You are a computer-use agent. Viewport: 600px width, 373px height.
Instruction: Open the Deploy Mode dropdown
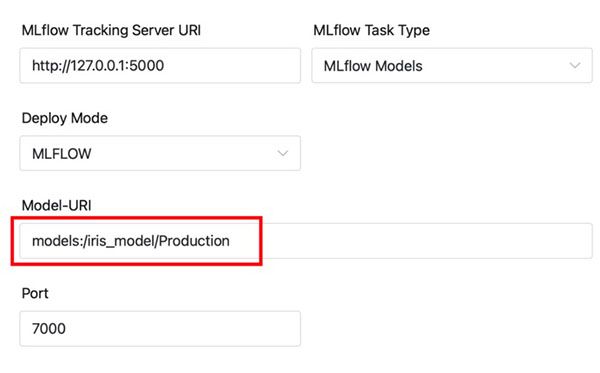(x=160, y=153)
